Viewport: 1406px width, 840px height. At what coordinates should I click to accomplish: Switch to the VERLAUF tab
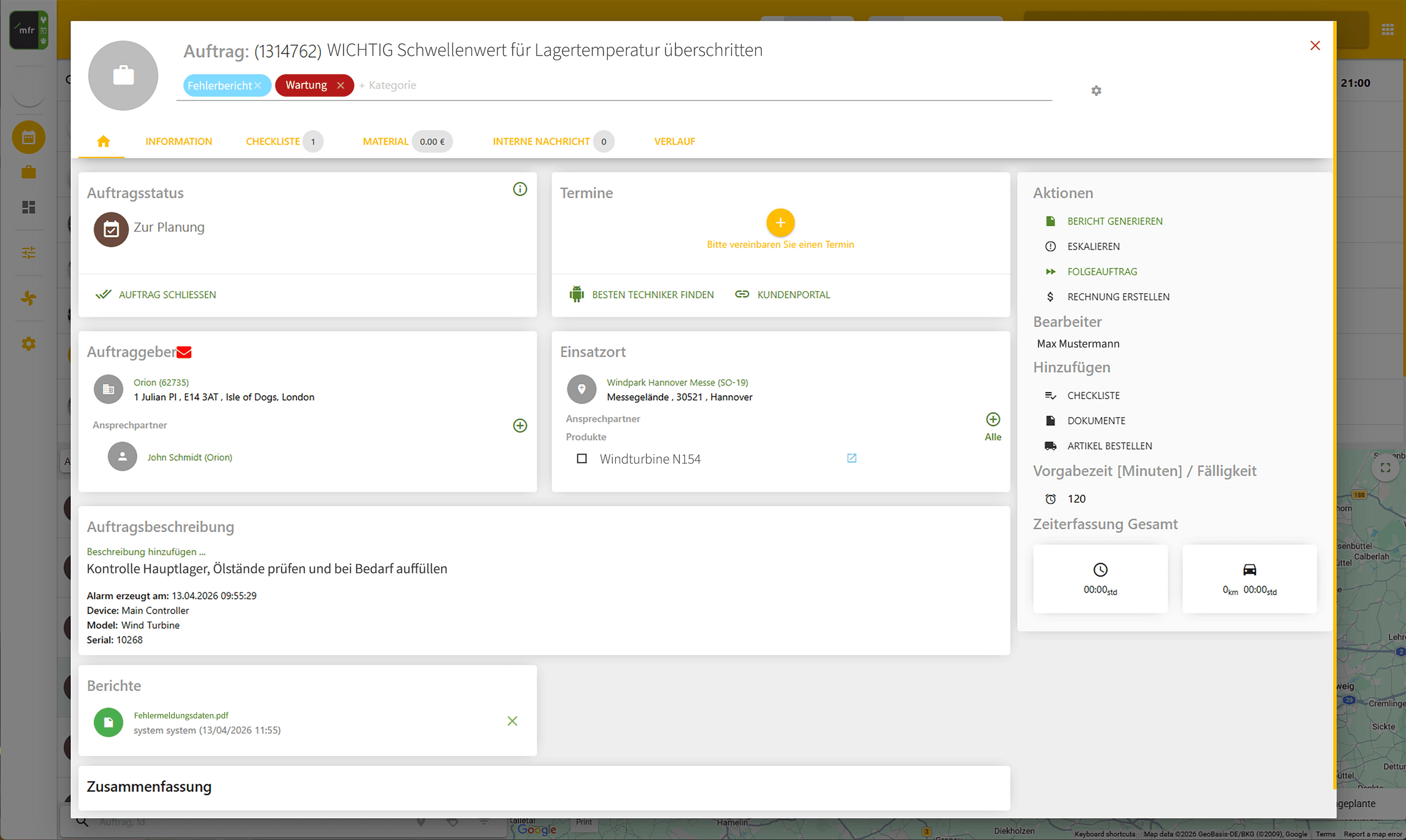pyautogui.click(x=674, y=142)
